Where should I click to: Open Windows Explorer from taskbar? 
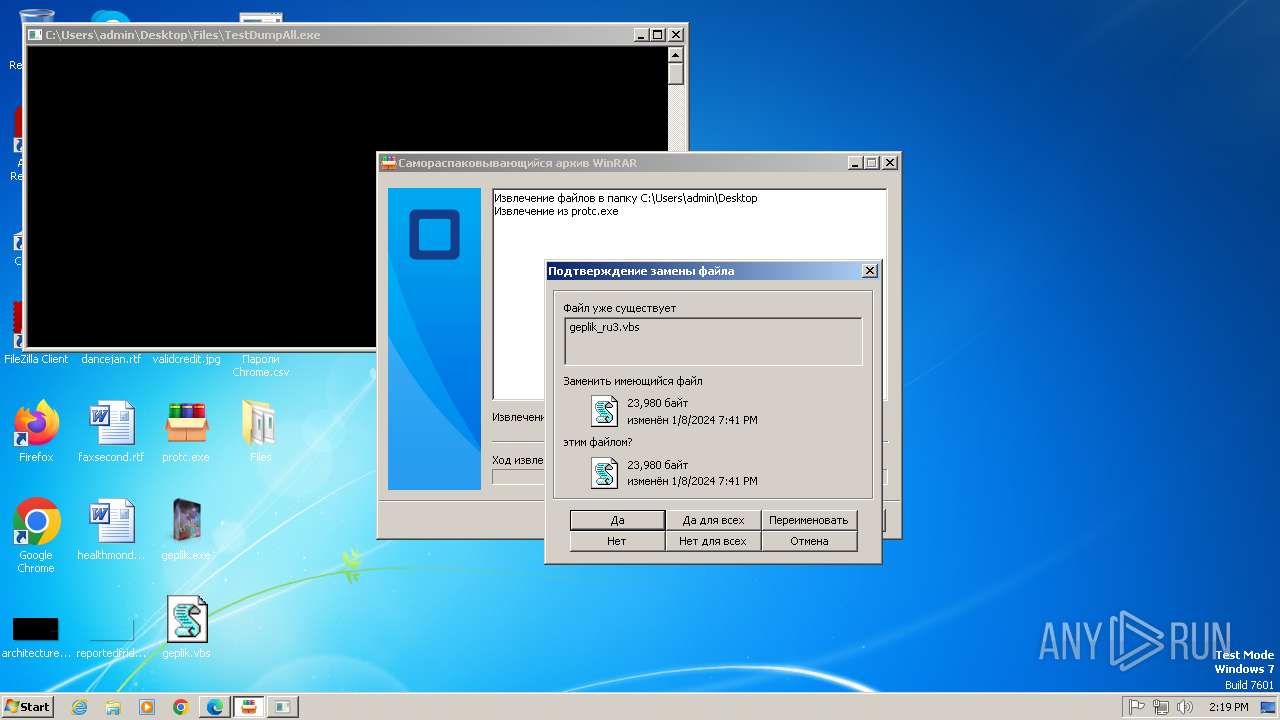[x=113, y=707]
